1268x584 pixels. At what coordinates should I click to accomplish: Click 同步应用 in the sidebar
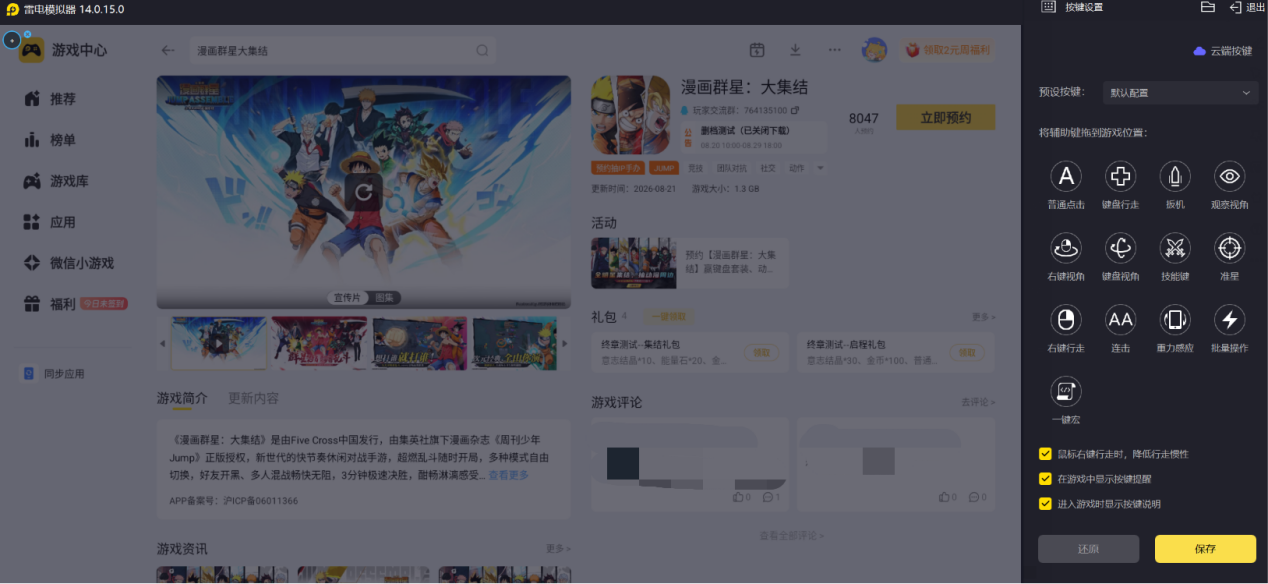[55, 373]
